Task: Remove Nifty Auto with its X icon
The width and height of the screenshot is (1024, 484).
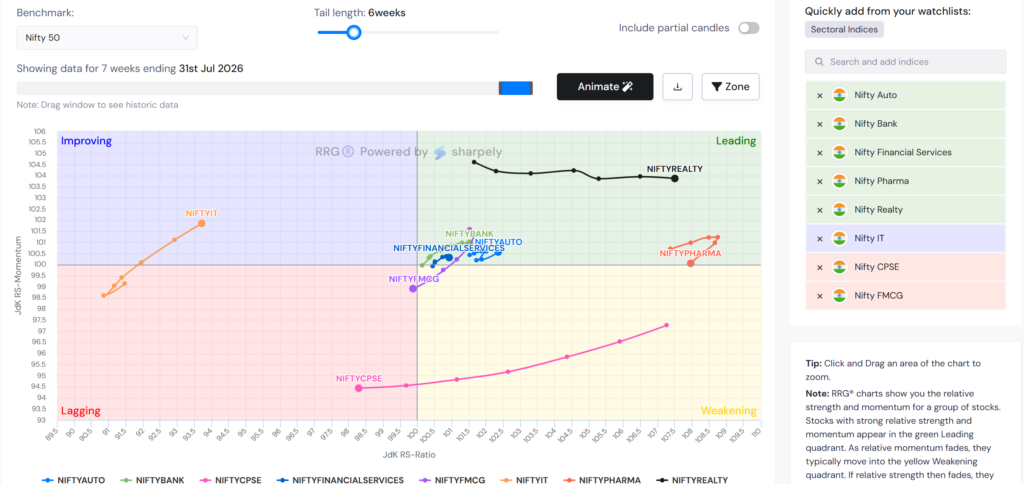Action: [x=820, y=95]
